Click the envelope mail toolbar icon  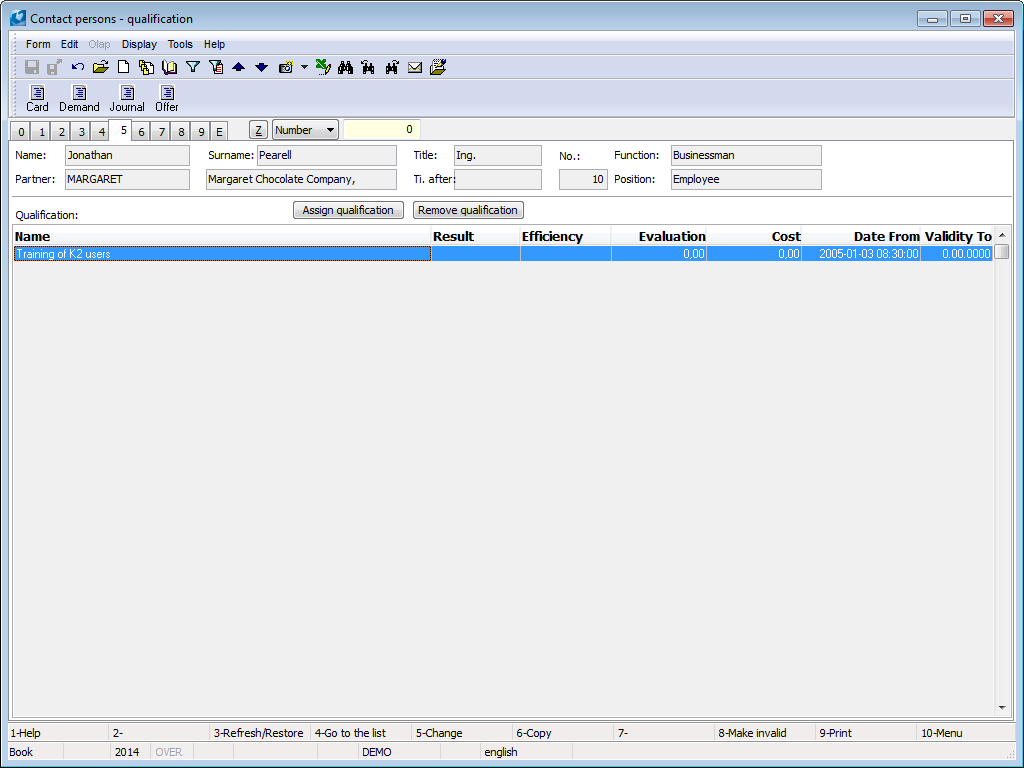(415, 67)
